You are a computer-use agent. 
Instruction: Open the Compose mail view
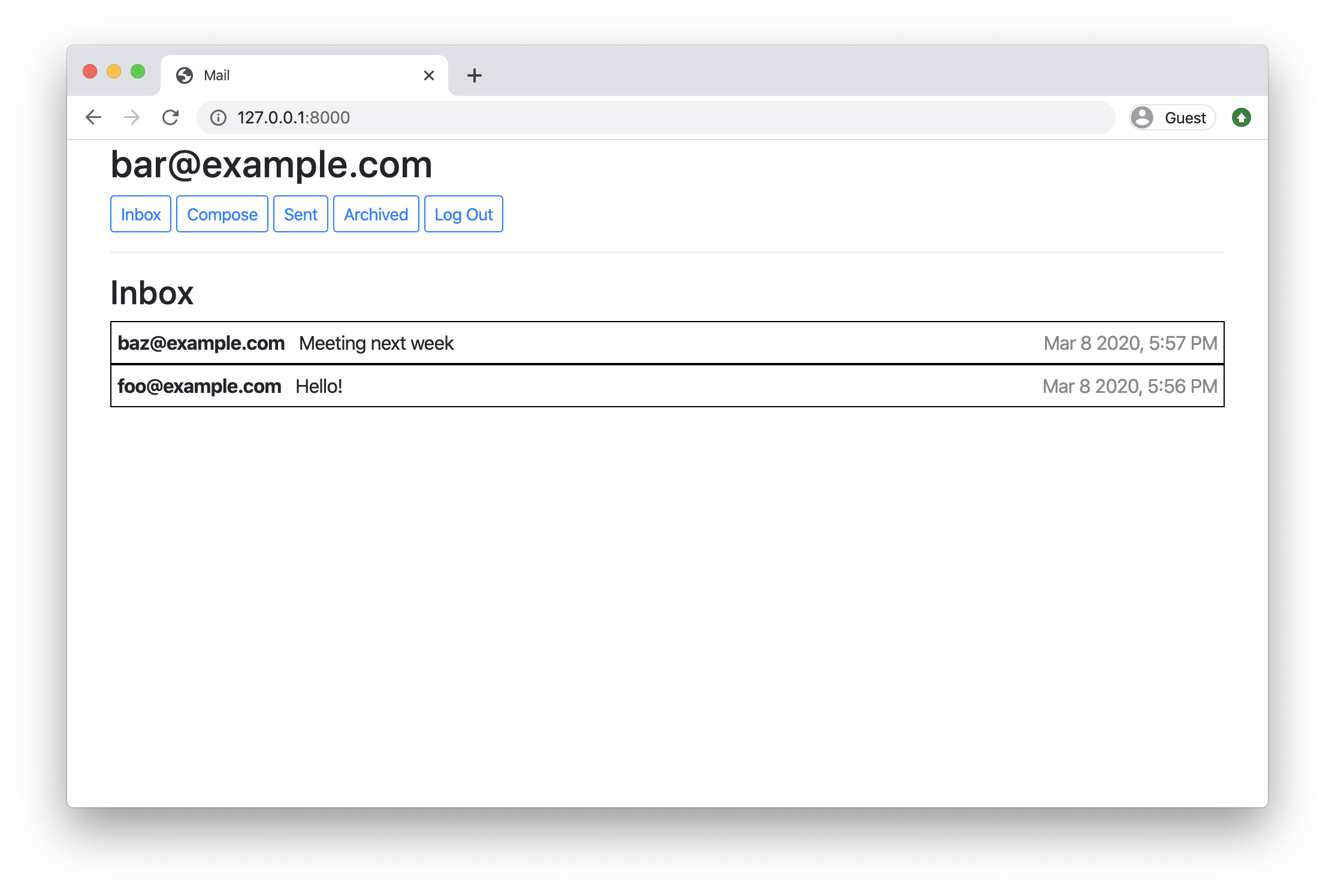tap(221, 214)
